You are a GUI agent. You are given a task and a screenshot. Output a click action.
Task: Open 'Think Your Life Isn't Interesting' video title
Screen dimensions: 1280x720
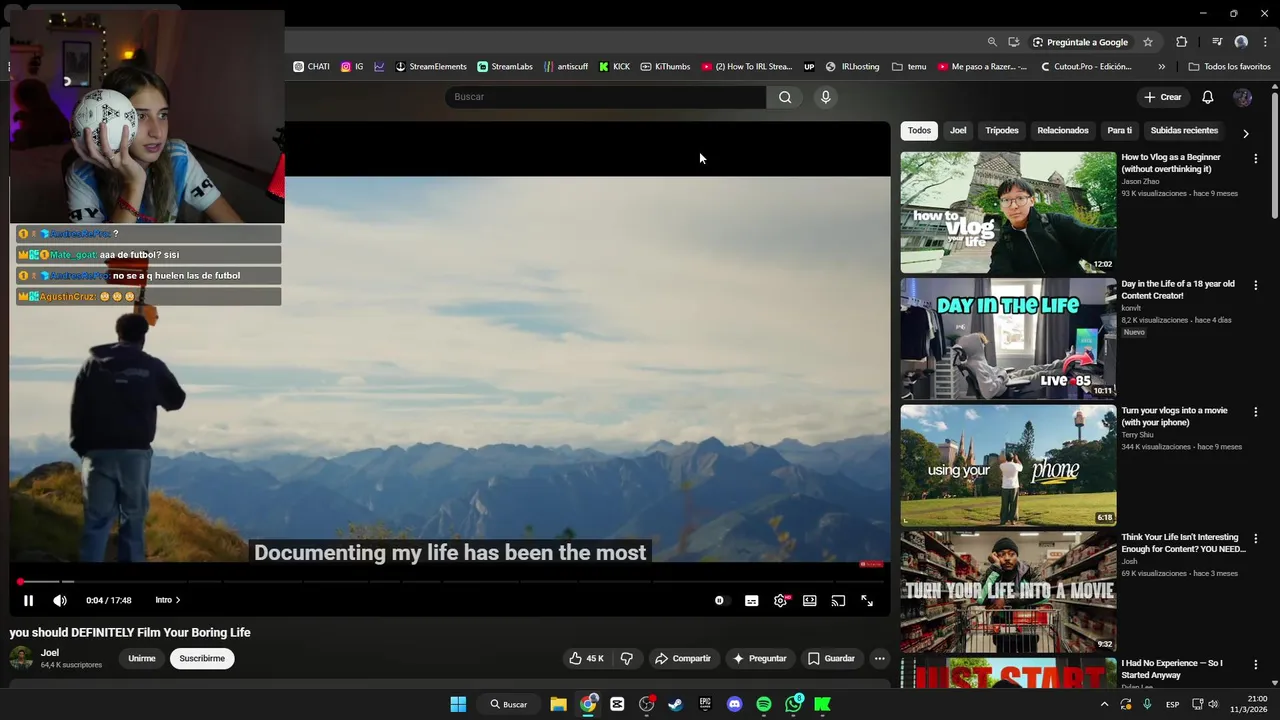(x=1183, y=543)
